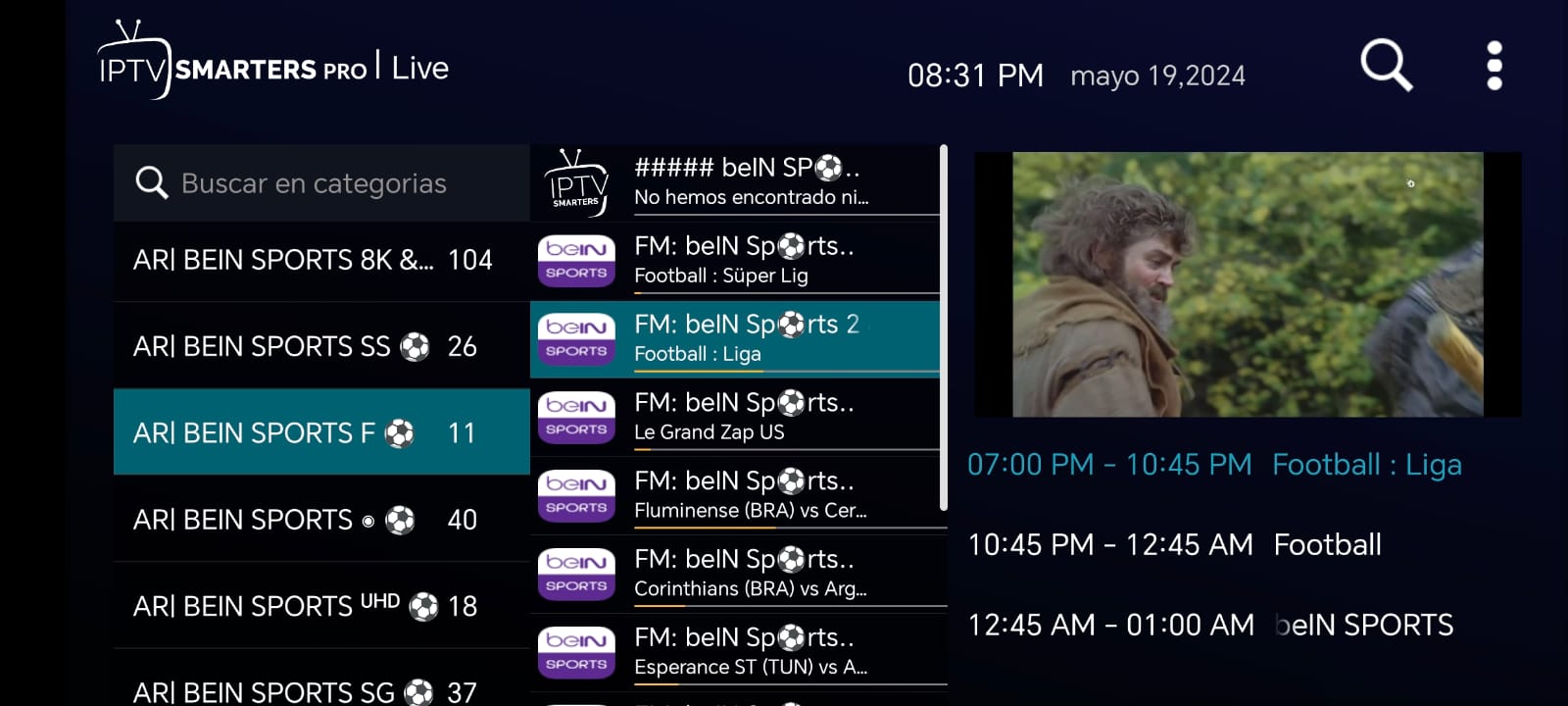The width and height of the screenshot is (1568, 706).
Task: Select the 10:45 PM - 12:45 AM Football program
Action: click(x=1174, y=544)
